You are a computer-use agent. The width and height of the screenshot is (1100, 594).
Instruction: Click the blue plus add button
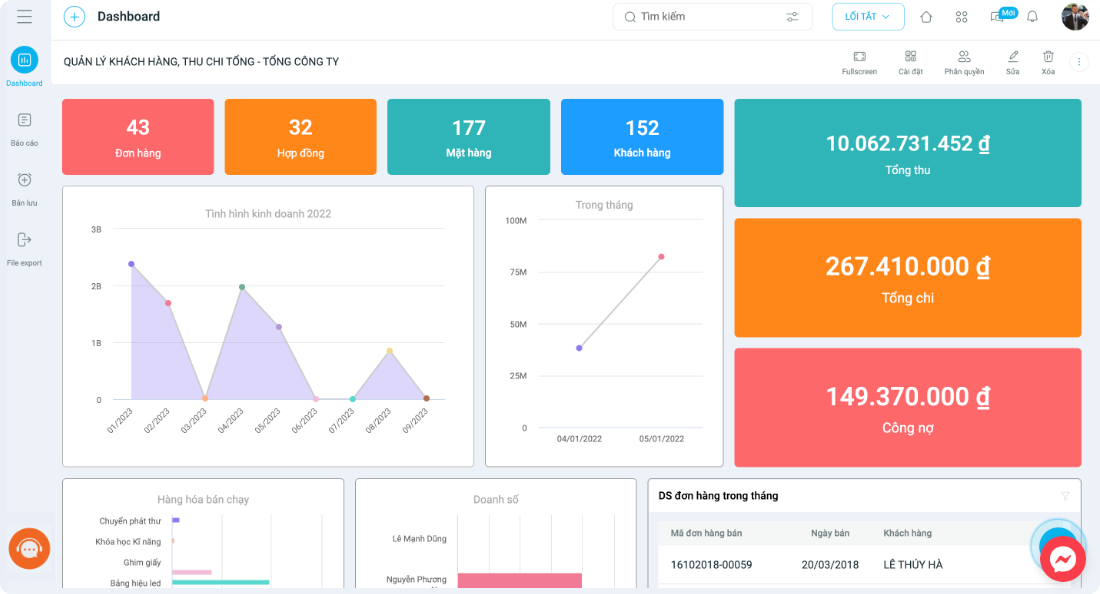coord(74,16)
